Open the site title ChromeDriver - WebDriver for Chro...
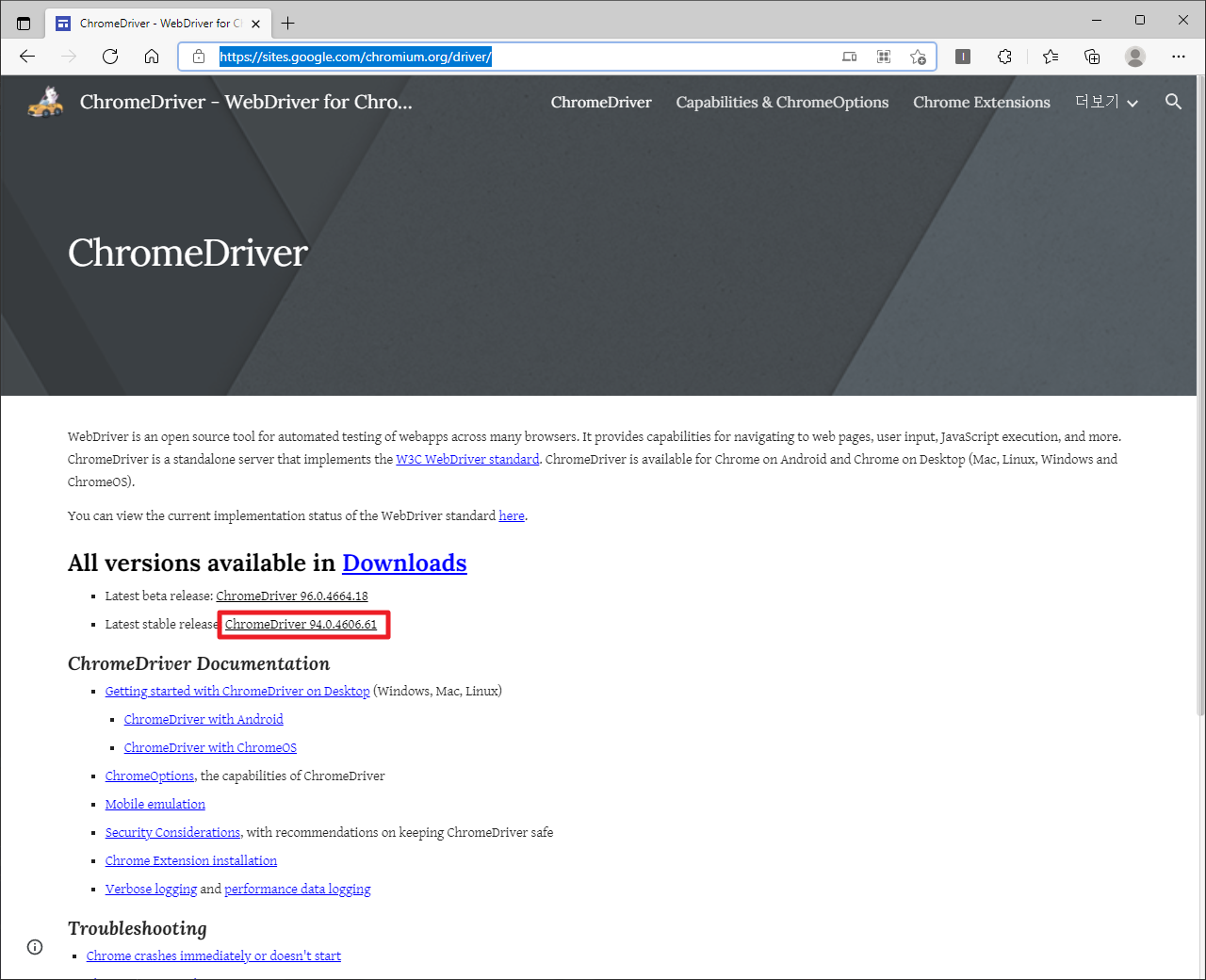Image resolution: width=1206 pixels, height=980 pixels. [246, 102]
